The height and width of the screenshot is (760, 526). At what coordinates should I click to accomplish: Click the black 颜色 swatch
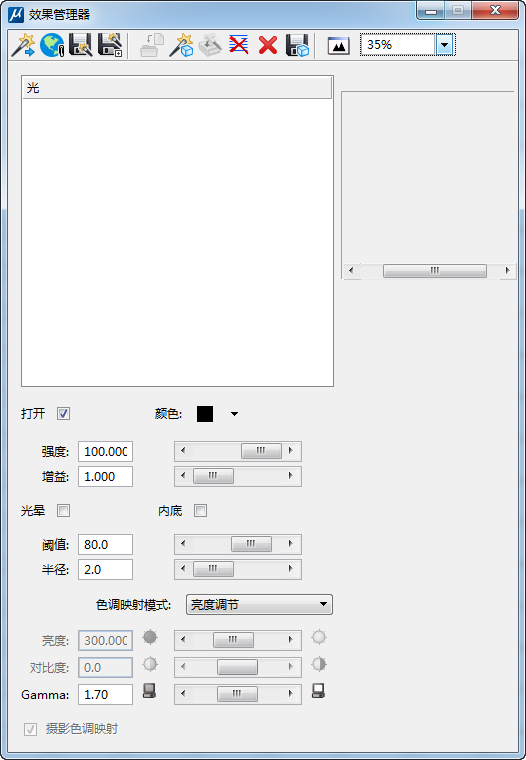[x=205, y=414]
